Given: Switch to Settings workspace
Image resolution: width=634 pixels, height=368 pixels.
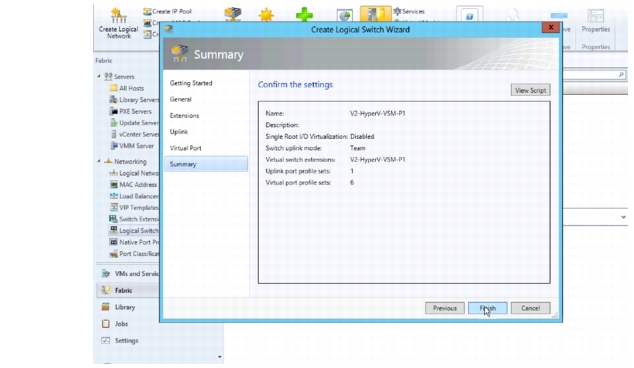Looking at the screenshot, I should point(120,341).
